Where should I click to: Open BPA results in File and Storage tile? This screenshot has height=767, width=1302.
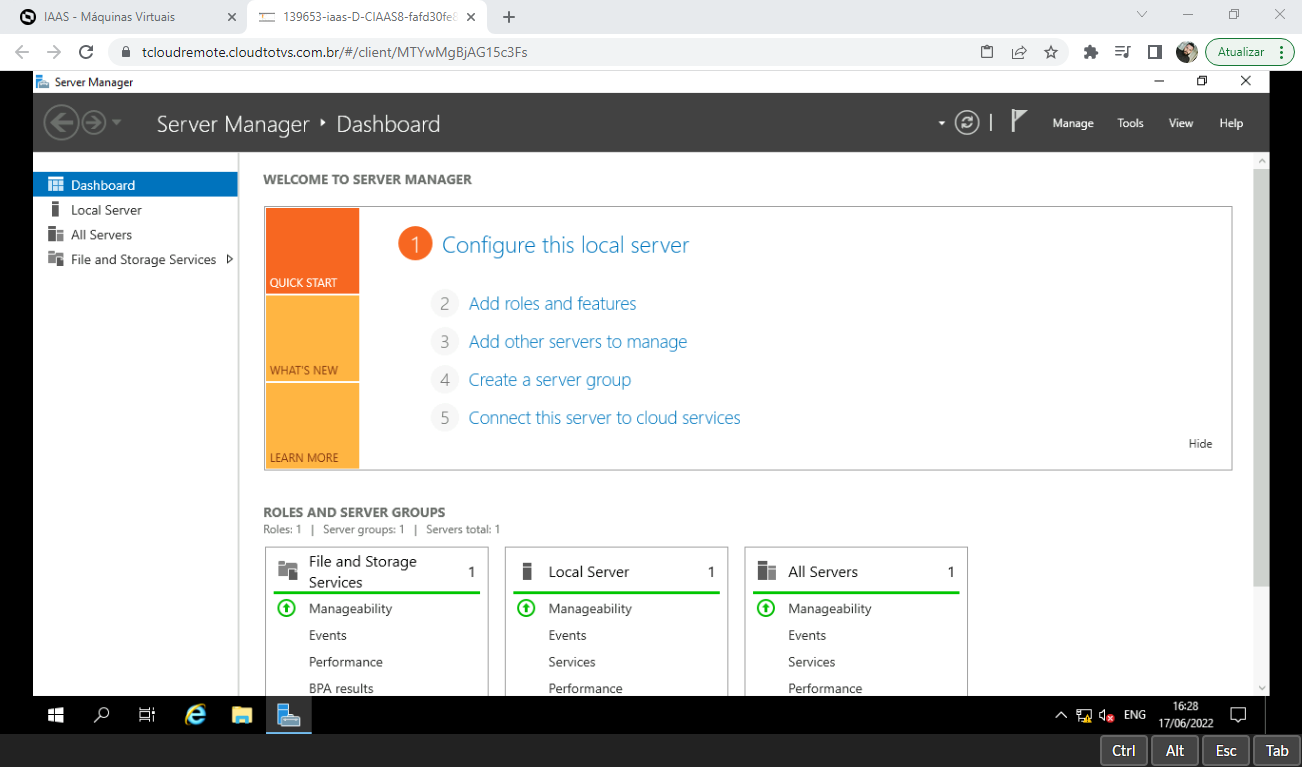click(341, 688)
